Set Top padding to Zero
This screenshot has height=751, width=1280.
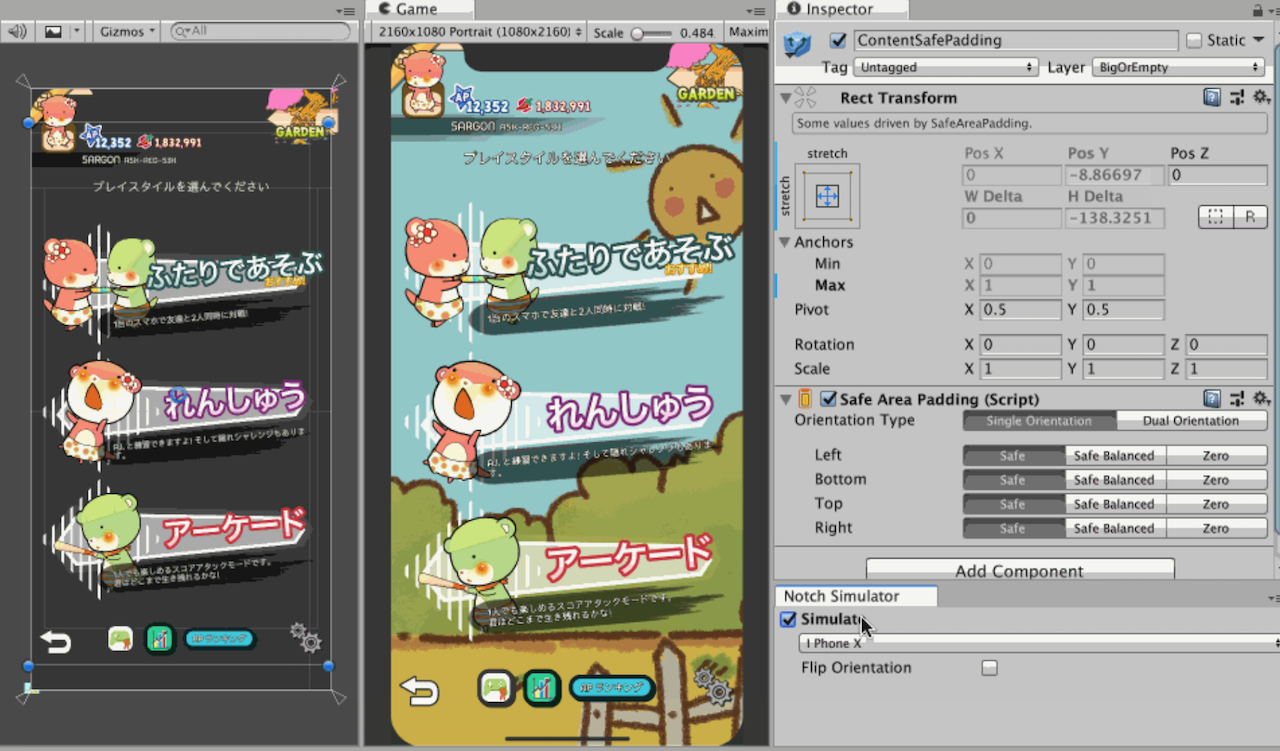pos(1216,503)
